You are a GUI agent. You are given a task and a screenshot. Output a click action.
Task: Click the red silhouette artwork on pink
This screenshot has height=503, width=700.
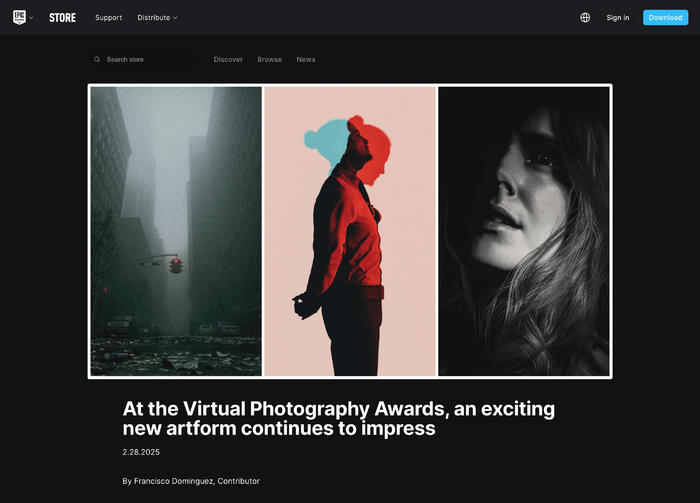pos(350,231)
